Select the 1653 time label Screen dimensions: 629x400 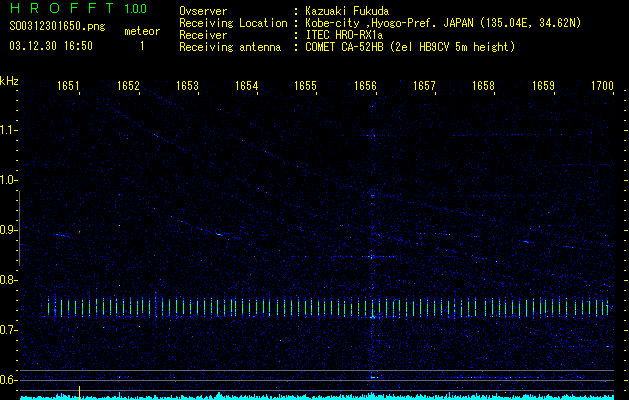point(187,87)
